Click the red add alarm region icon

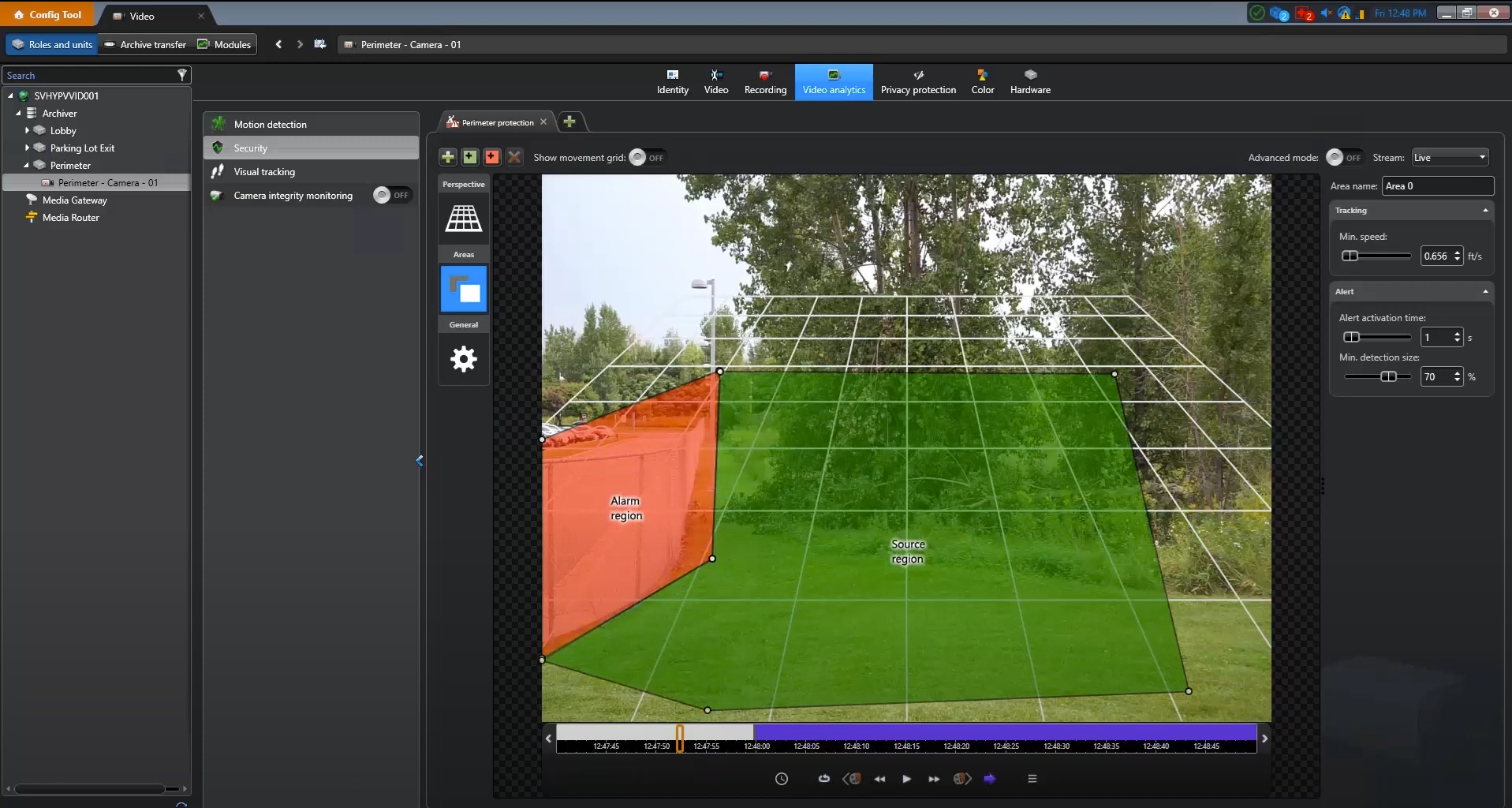point(491,157)
